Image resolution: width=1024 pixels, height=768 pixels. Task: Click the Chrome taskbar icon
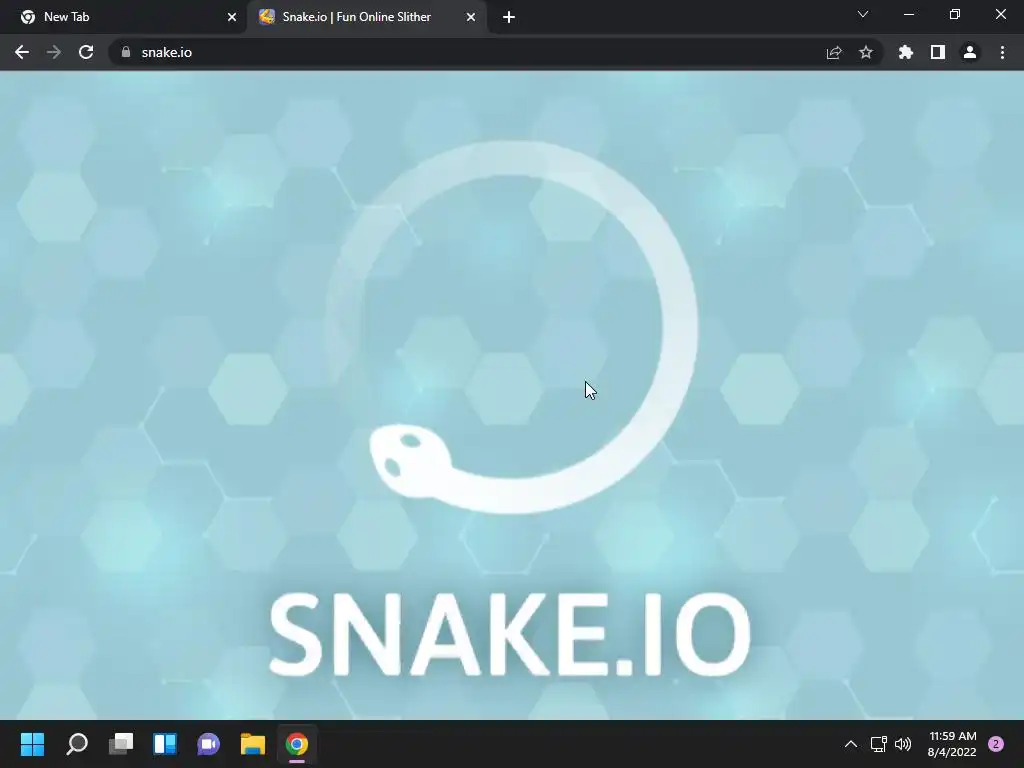click(x=296, y=744)
